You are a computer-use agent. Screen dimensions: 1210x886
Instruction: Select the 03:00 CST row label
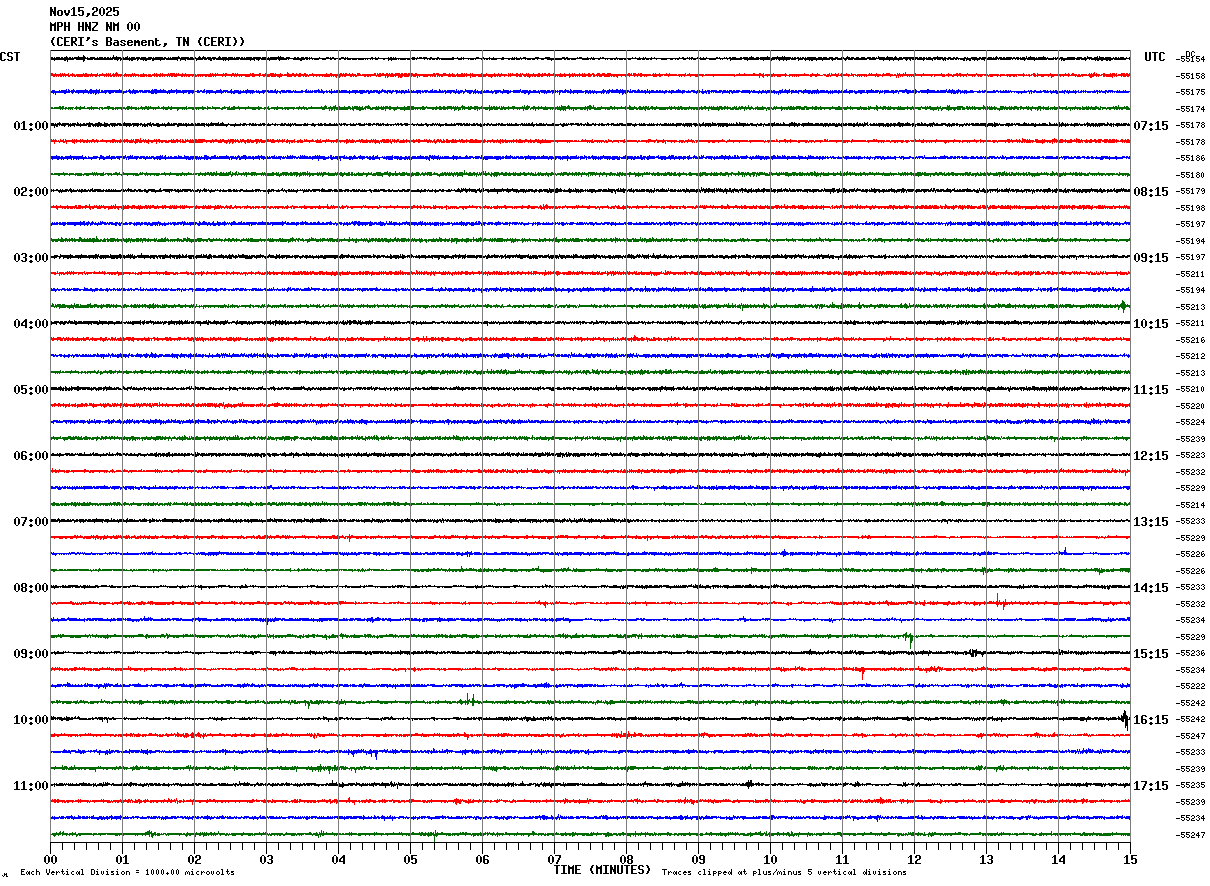click(30, 258)
